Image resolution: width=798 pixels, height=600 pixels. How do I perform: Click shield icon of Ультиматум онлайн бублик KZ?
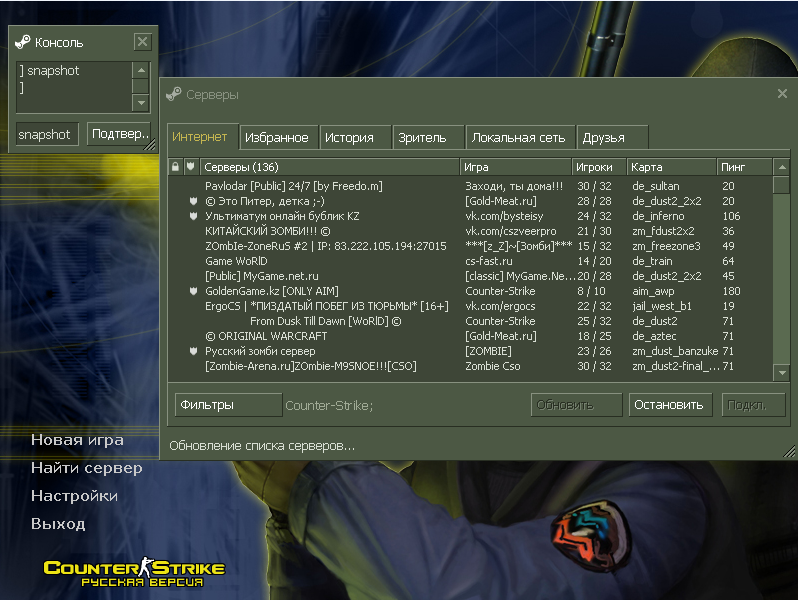pyautogui.click(x=193, y=216)
